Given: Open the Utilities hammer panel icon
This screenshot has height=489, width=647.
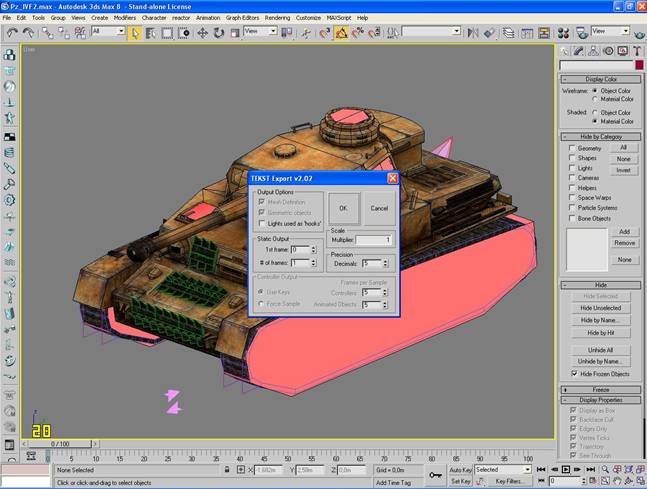Looking at the screenshot, I should click(637, 51).
